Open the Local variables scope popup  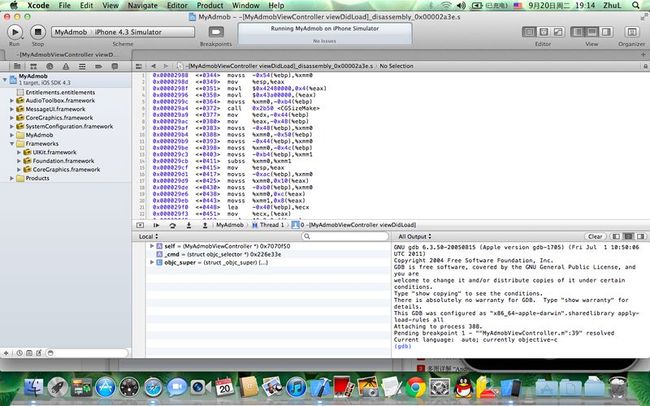tap(148, 236)
